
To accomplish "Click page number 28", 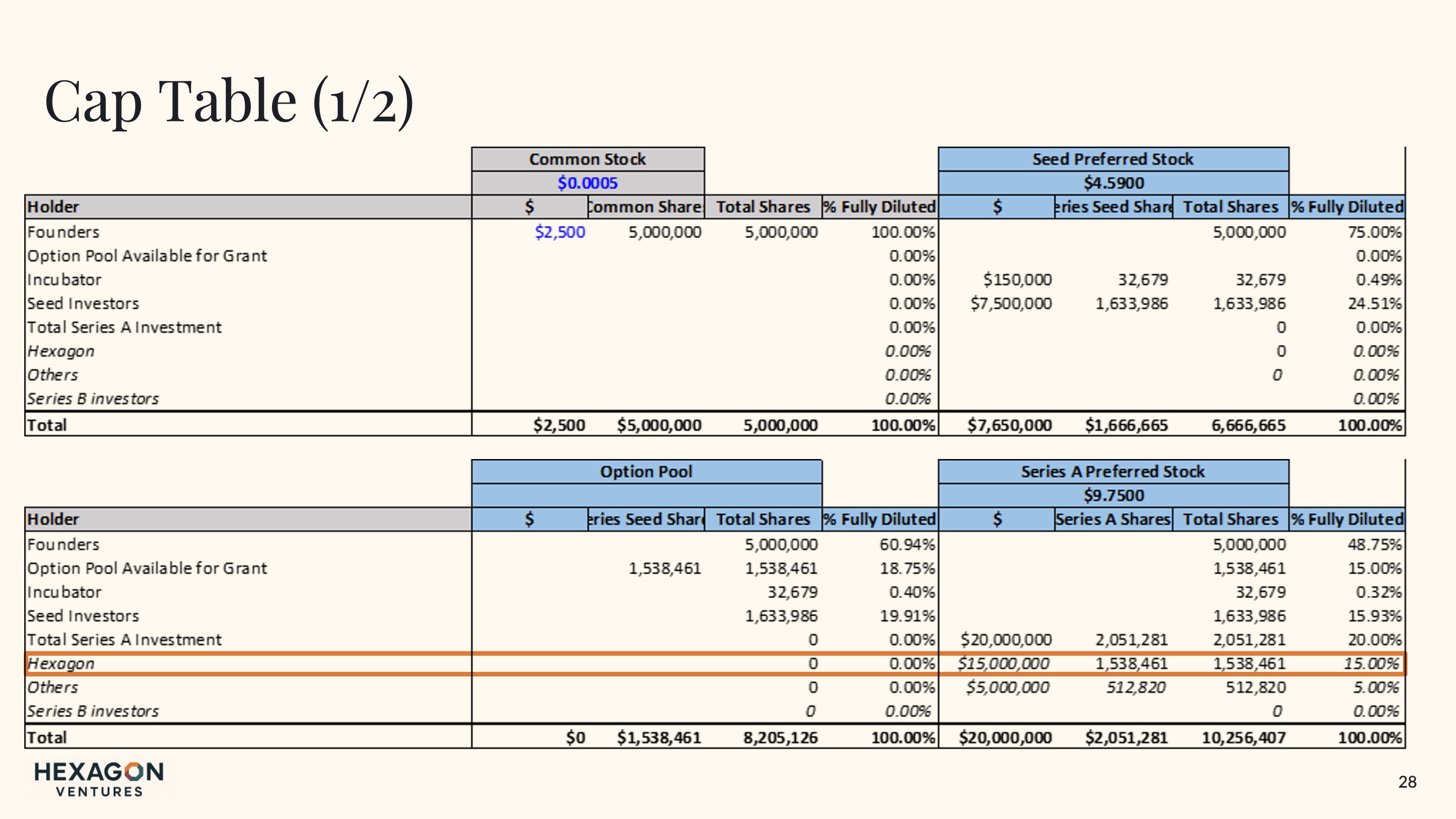I will pyautogui.click(x=1407, y=782).
